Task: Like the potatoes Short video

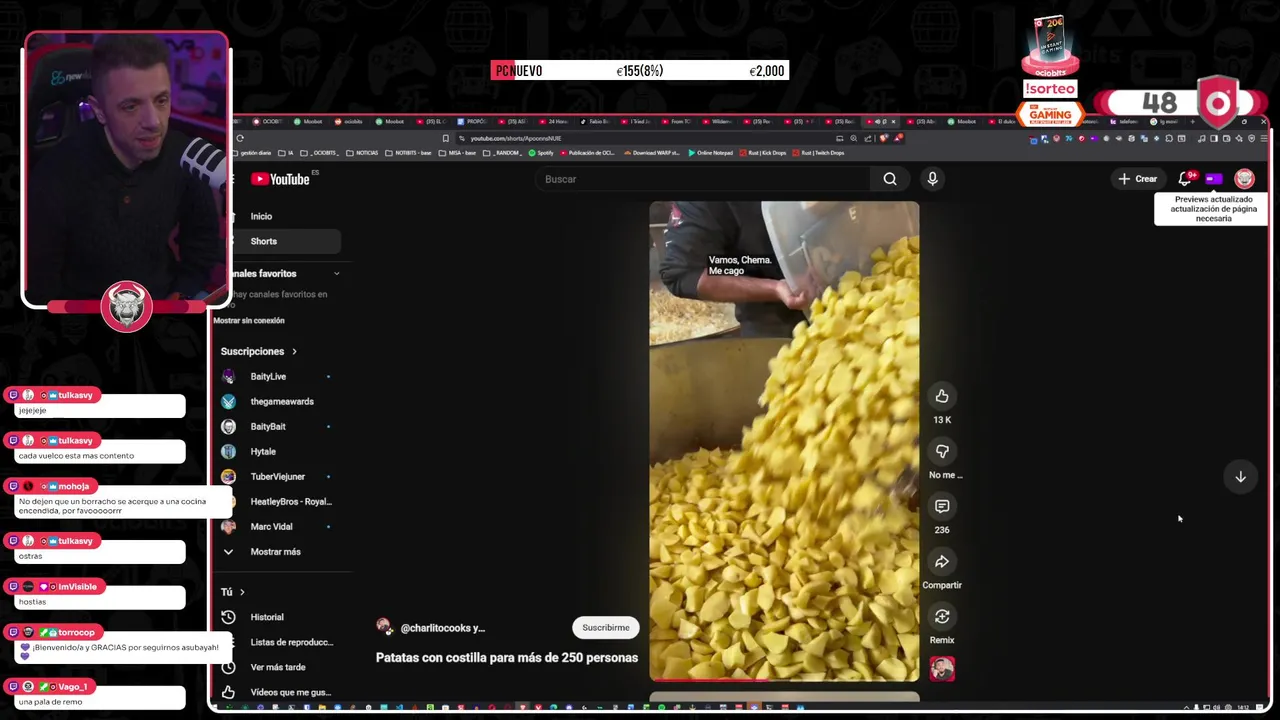Action: pyautogui.click(x=942, y=396)
